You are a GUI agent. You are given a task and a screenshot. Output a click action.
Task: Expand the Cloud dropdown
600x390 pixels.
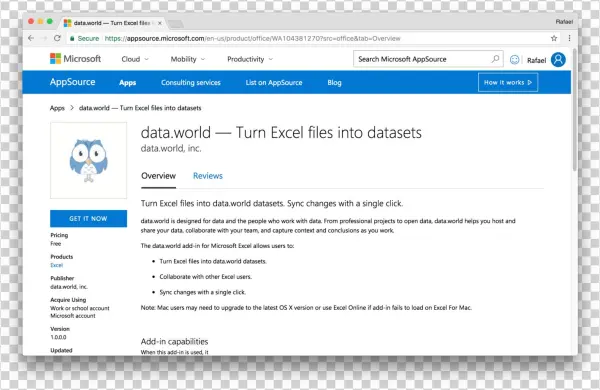click(x=135, y=59)
